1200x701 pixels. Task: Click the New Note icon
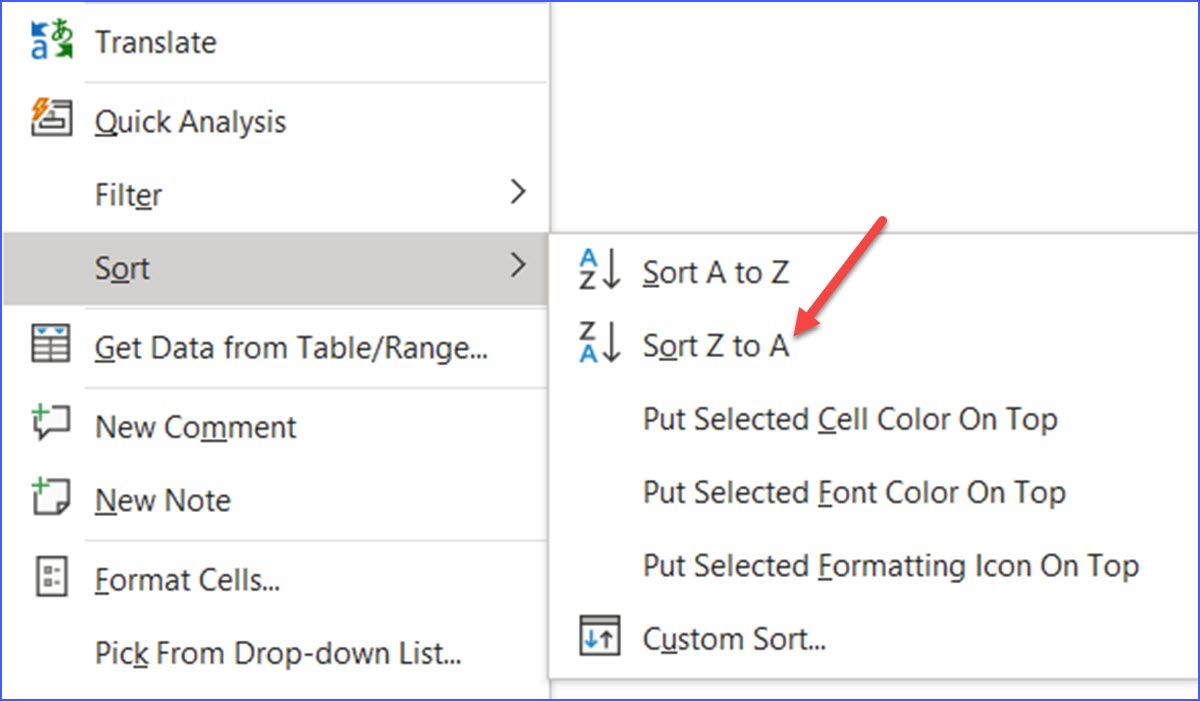pos(51,497)
